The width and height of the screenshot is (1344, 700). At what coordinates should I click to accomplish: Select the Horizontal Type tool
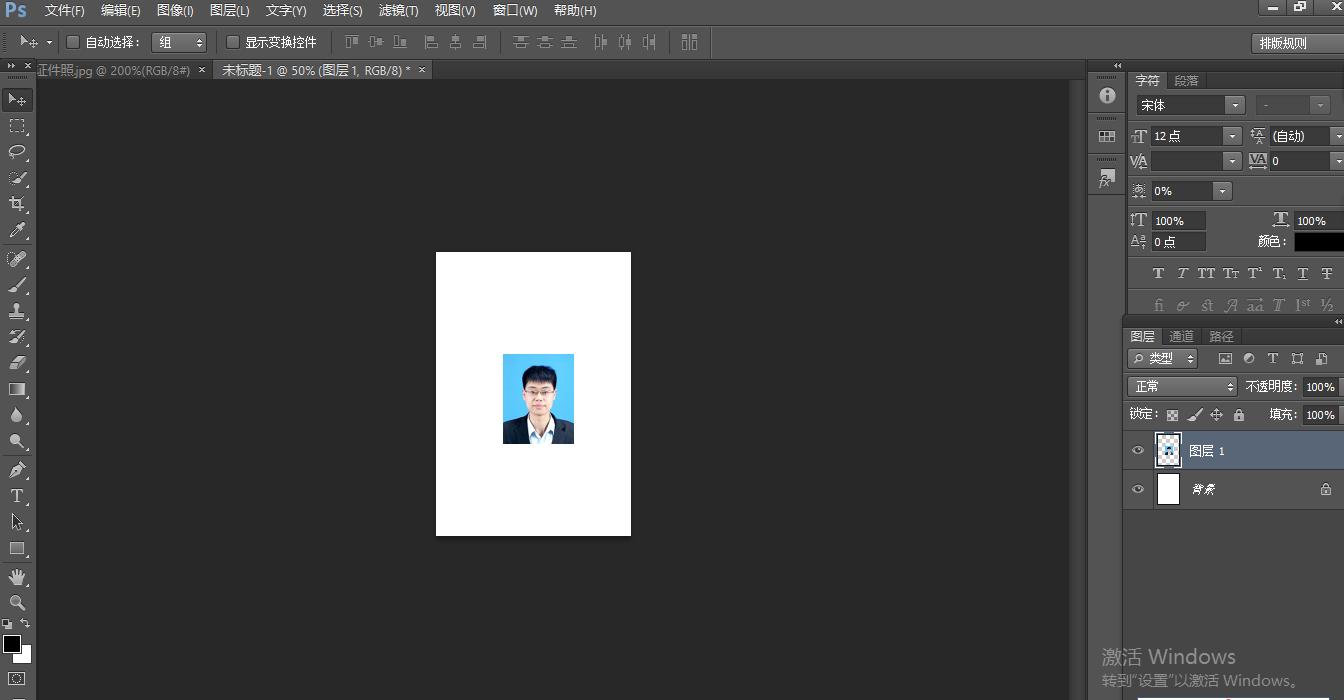tap(17, 496)
